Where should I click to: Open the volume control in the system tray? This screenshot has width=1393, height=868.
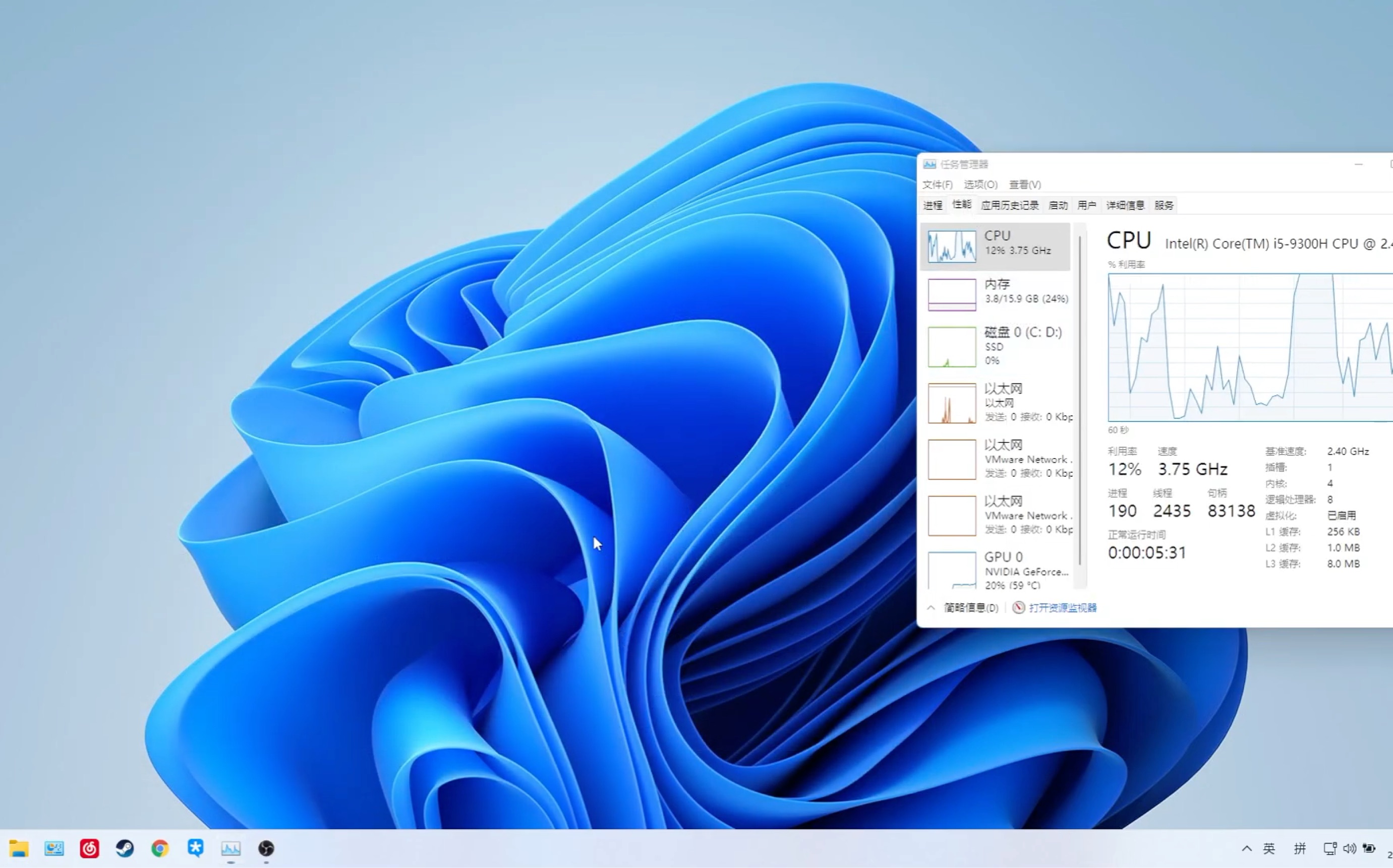[x=1349, y=848]
